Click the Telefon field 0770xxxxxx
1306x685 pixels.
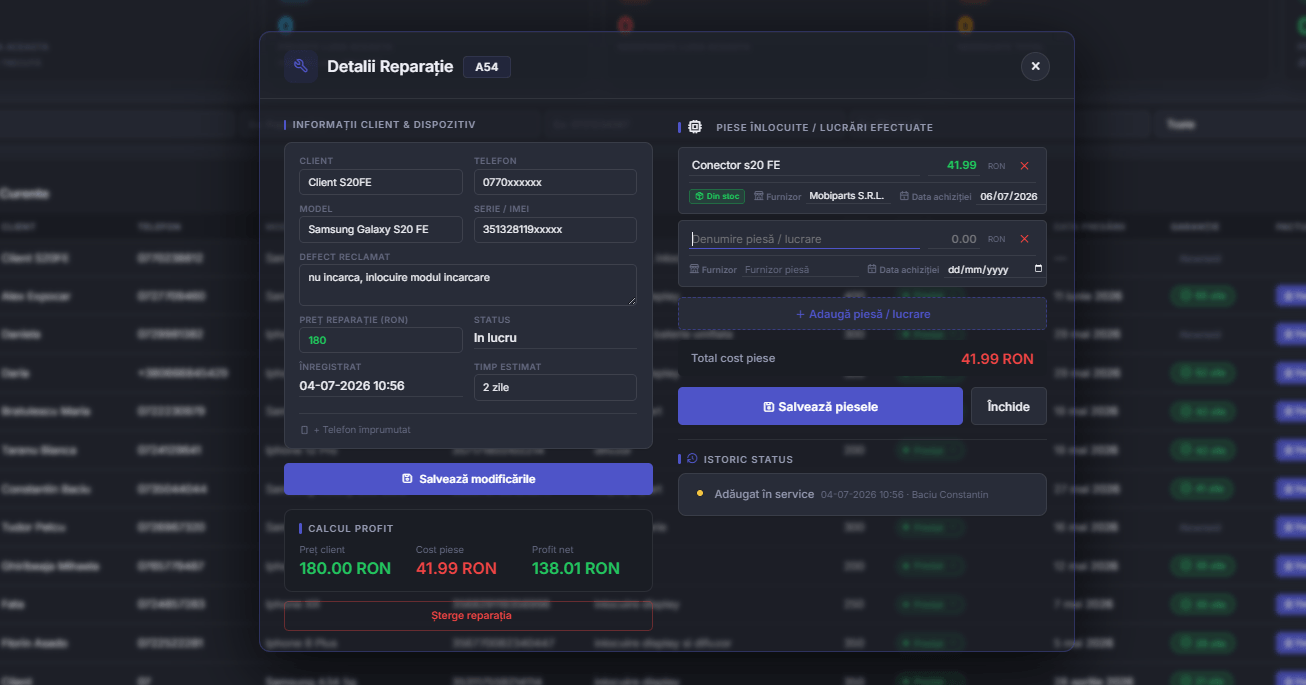(x=555, y=182)
